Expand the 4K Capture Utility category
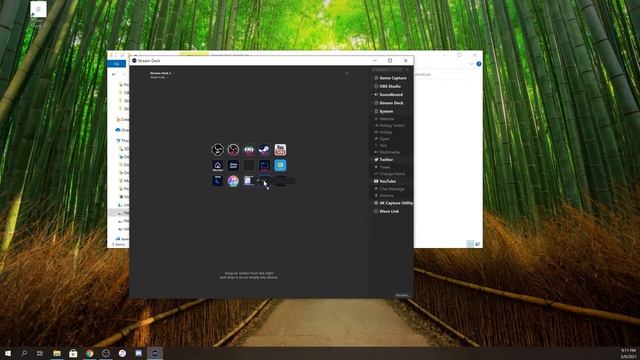 point(392,203)
